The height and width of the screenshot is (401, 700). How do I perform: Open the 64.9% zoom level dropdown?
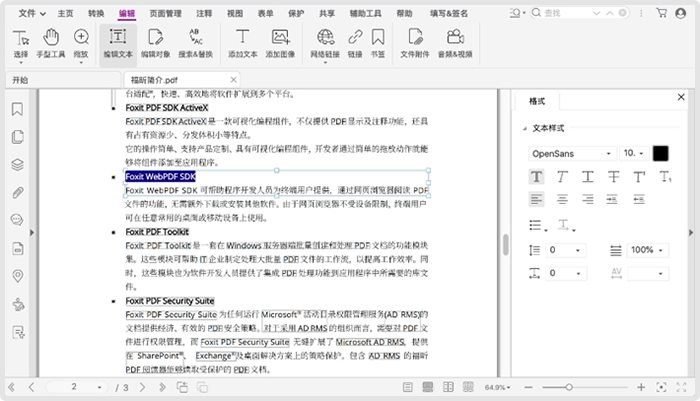[x=497, y=387]
